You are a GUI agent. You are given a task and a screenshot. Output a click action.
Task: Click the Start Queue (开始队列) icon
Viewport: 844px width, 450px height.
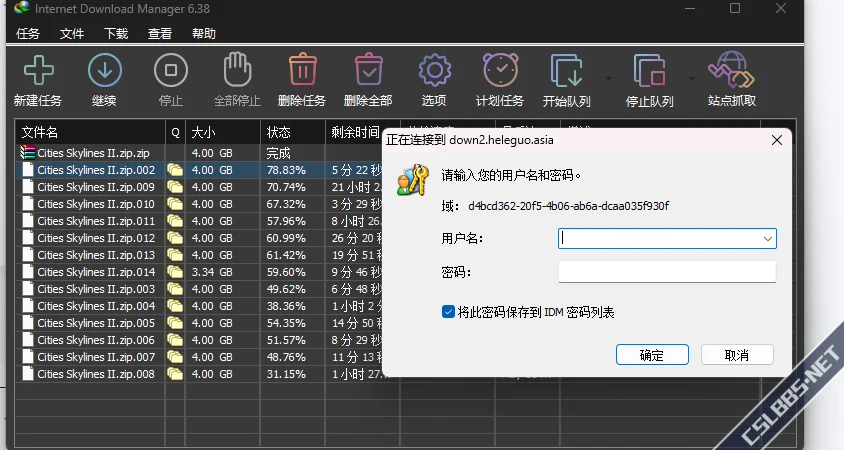566,71
